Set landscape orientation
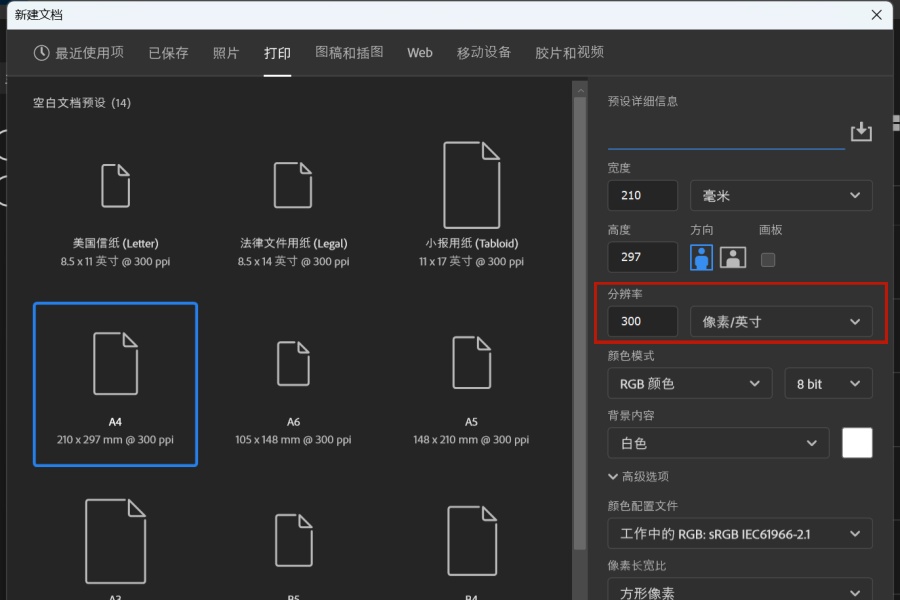The width and height of the screenshot is (900, 600). [733, 257]
